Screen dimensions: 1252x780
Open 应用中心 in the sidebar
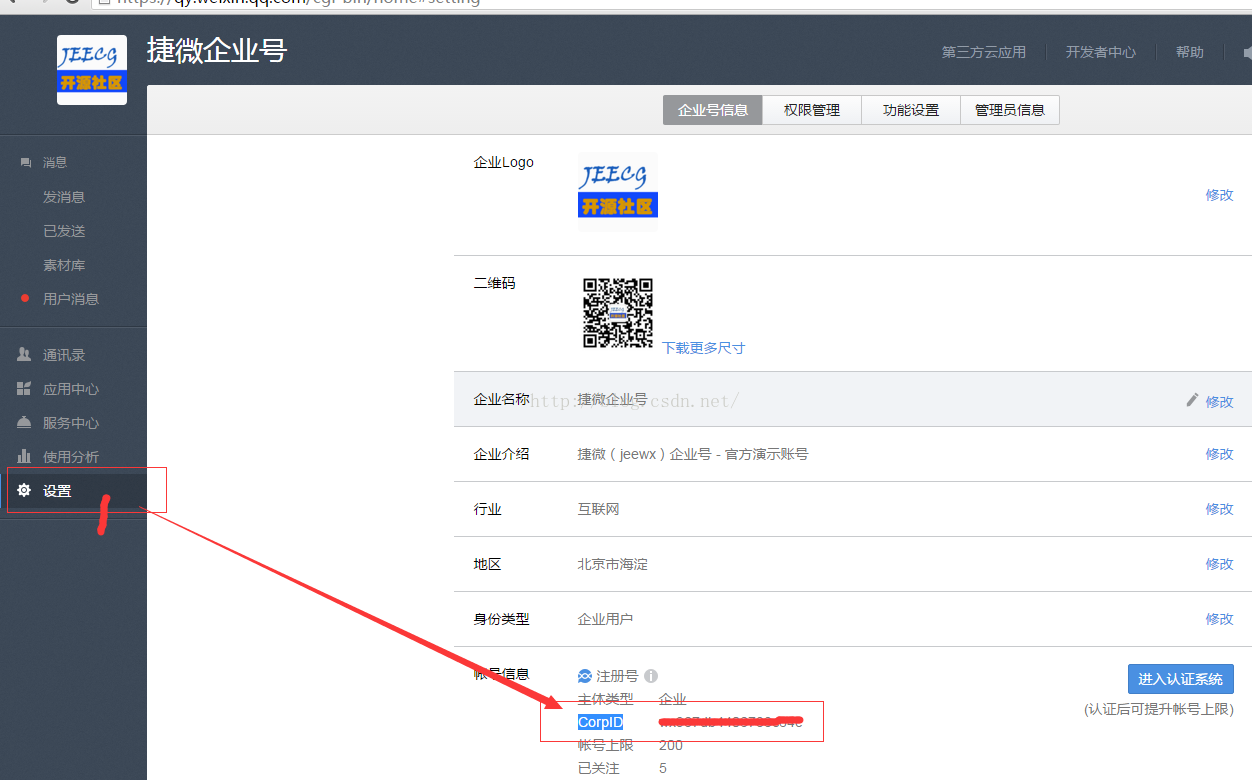71,389
